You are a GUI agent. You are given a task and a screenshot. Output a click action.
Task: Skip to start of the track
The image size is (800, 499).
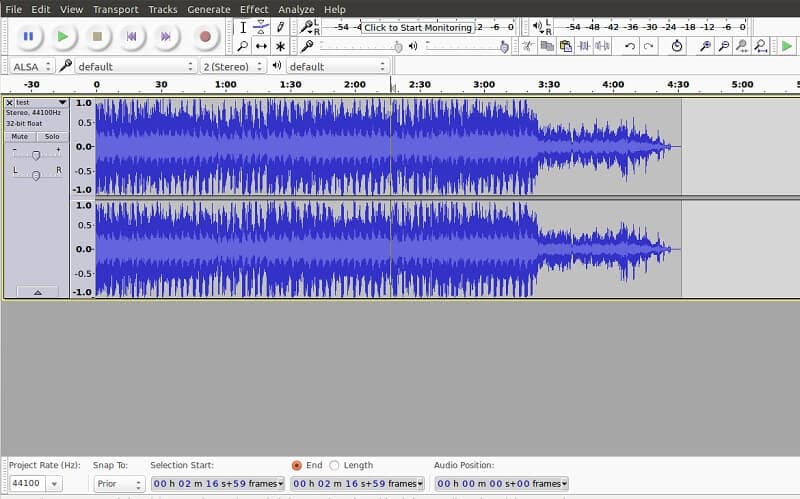[x=131, y=36]
